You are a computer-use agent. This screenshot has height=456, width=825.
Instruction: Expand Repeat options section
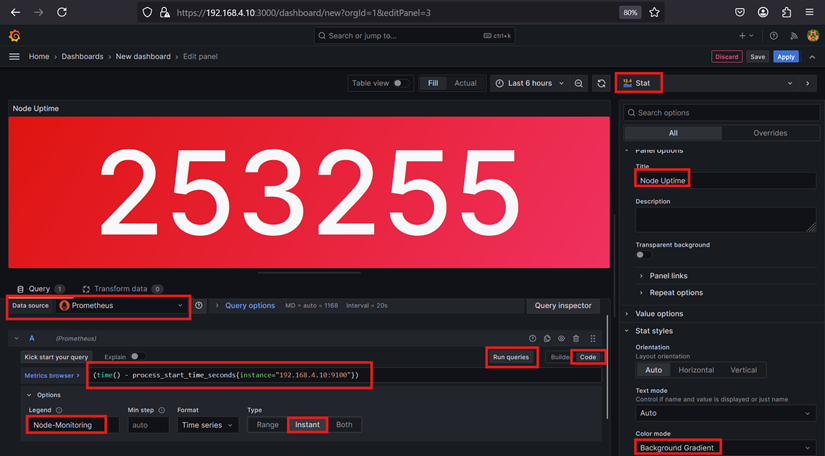(676, 292)
